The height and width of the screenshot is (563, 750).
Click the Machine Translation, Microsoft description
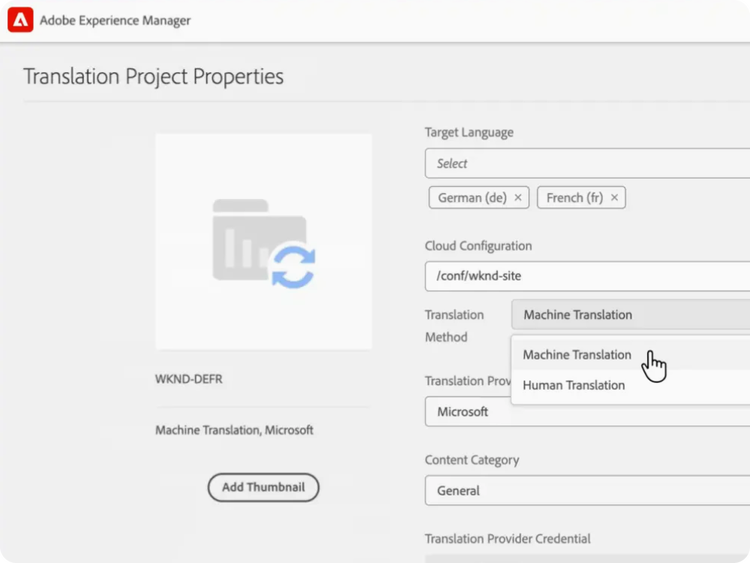[x=234, y=430]
